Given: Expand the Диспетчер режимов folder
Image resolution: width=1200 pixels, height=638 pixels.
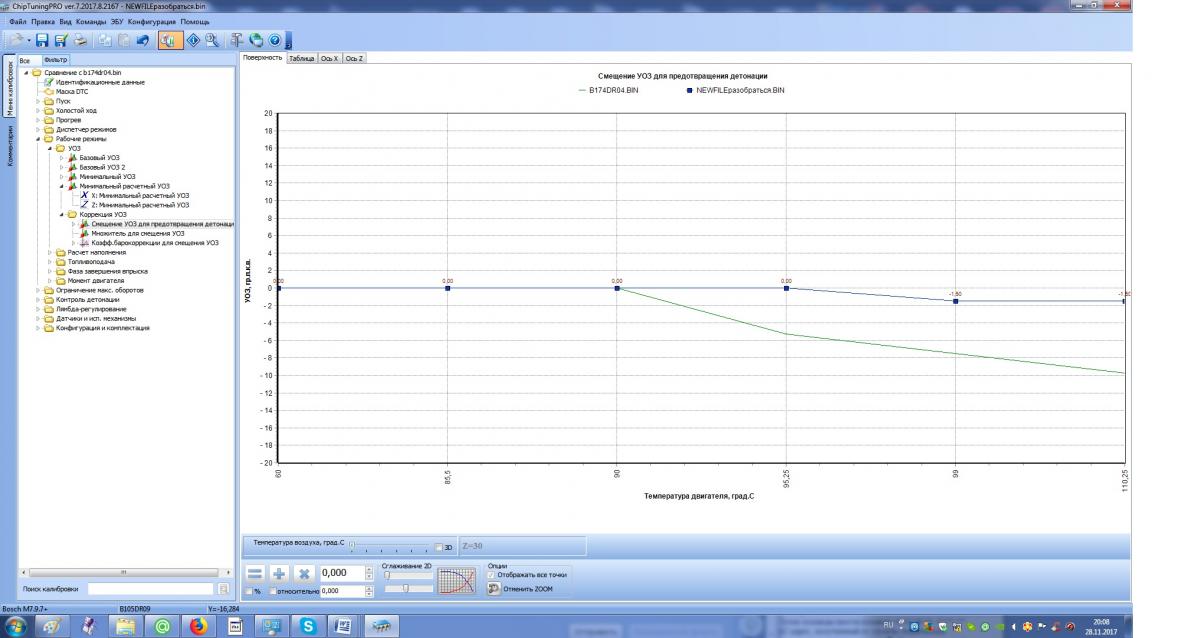Looking at the screenshot, I should [38, 129].
